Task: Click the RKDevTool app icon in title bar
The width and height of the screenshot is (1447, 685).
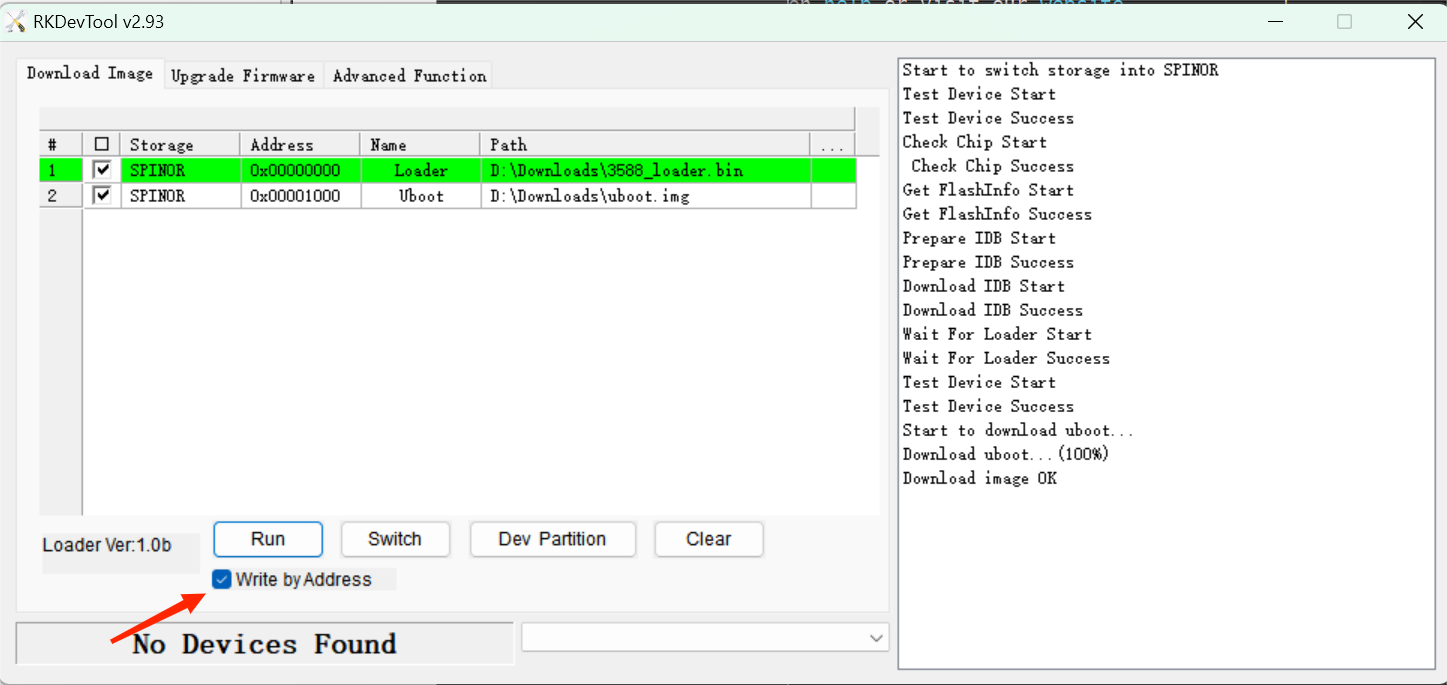Action: (16, 21)
